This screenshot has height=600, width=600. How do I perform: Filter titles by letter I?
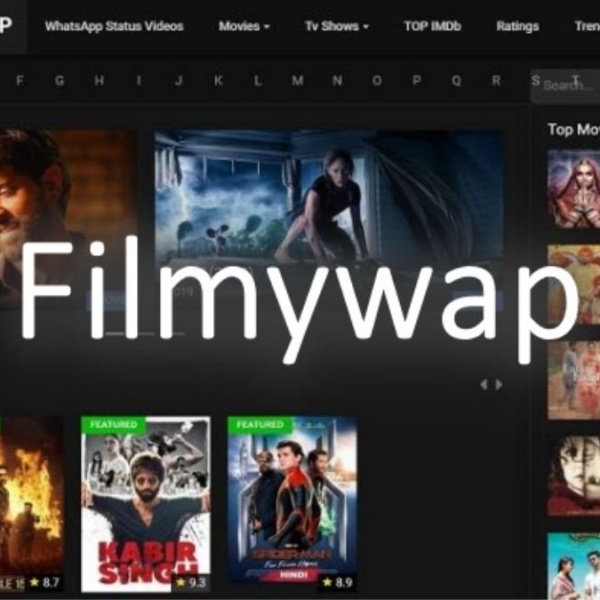139,80
